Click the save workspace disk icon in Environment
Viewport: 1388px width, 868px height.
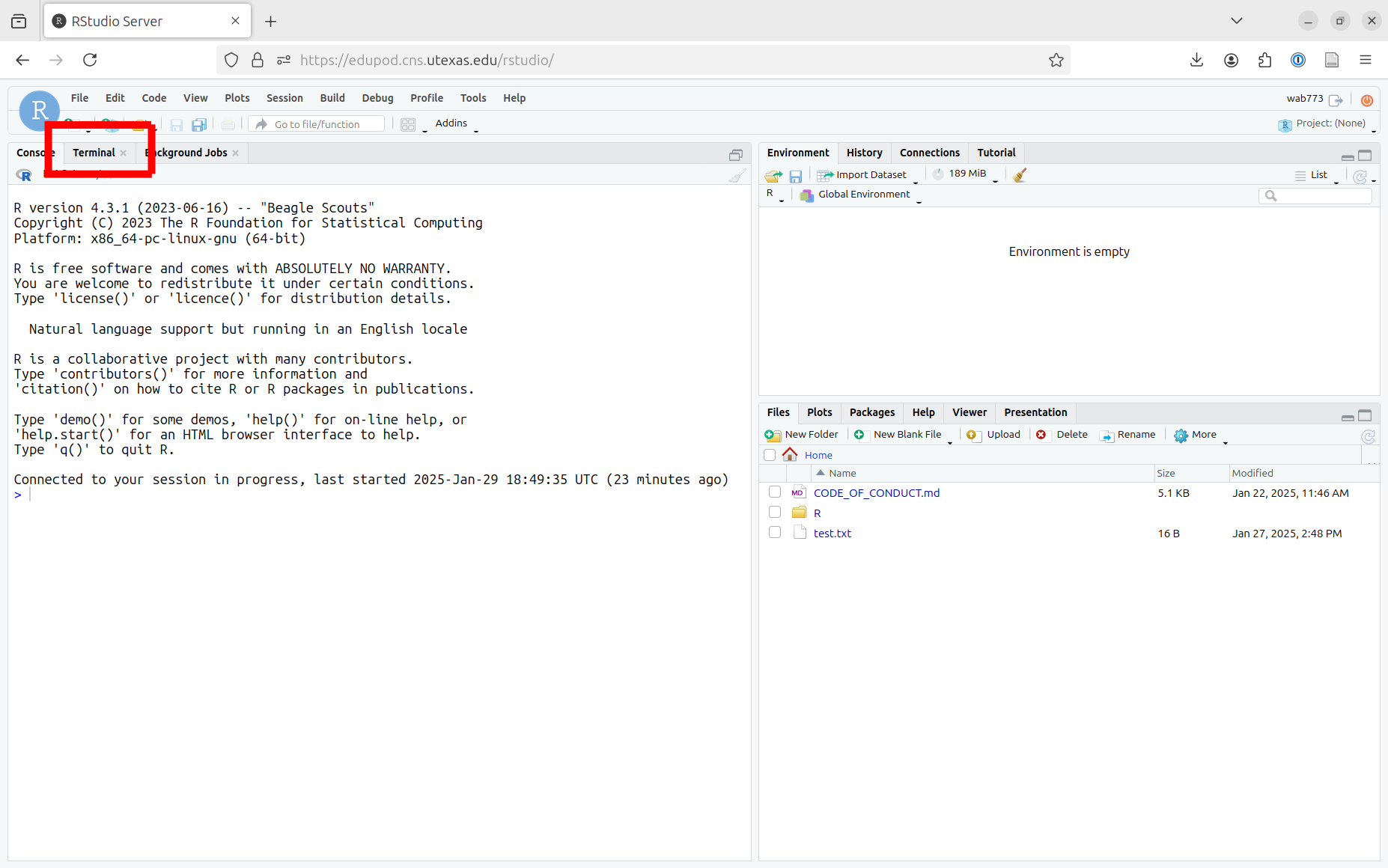[796, 176]
